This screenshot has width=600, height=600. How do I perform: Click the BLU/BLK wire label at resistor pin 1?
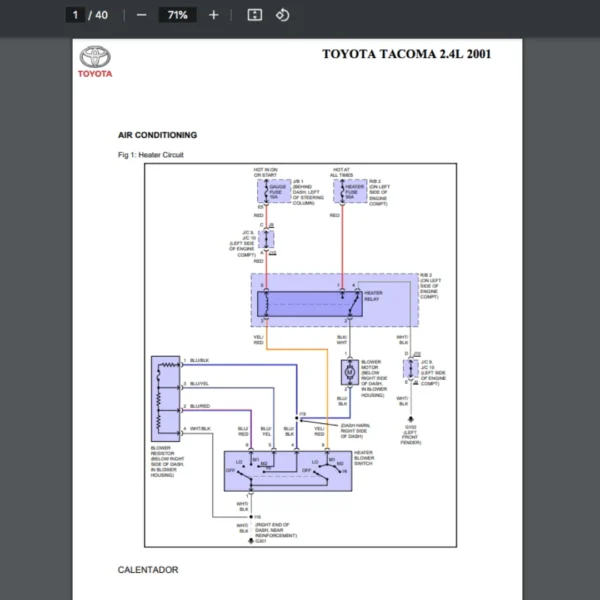point(199,360)
